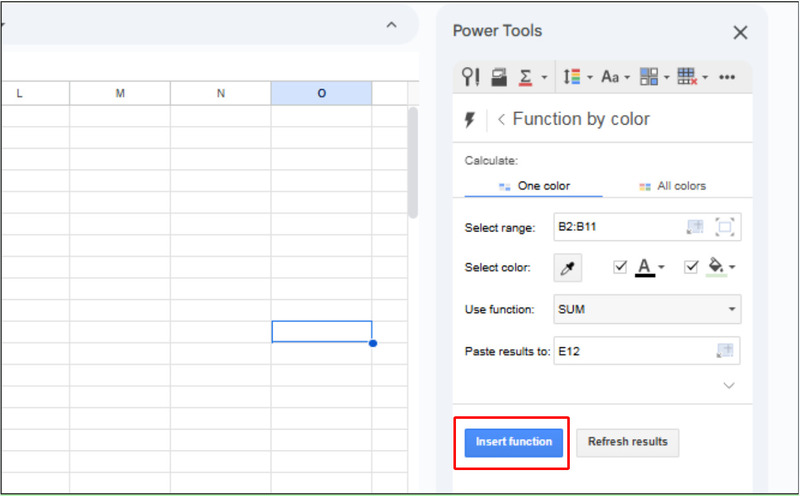Expand the options chevron below Paste results

(x=729, y=385)
